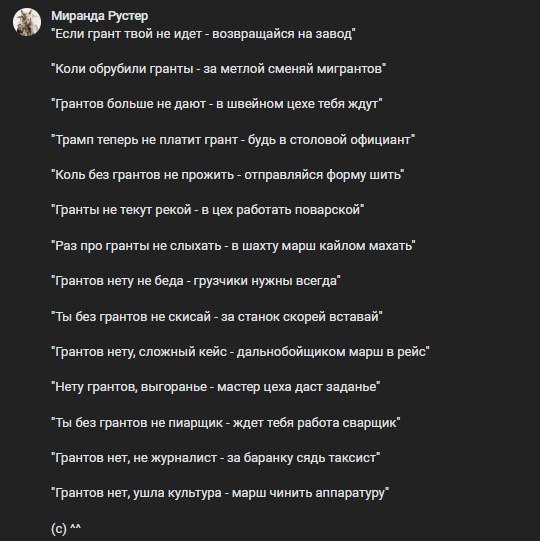Open Миранда Рустер's profile avatar
The width and height of the screenshot is (540, 541).
27,22
